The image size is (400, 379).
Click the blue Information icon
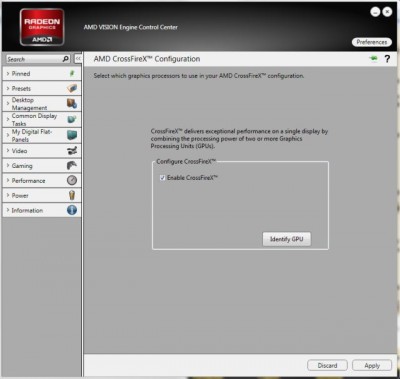(72, 210)
